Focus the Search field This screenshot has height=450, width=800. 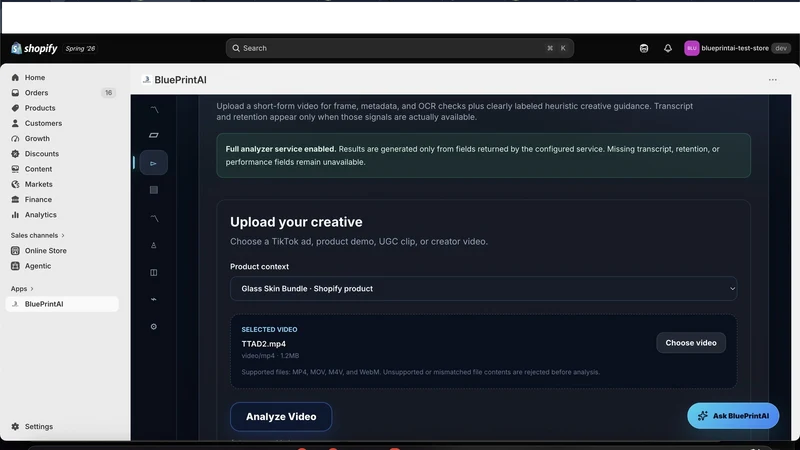tap(399, 48)
